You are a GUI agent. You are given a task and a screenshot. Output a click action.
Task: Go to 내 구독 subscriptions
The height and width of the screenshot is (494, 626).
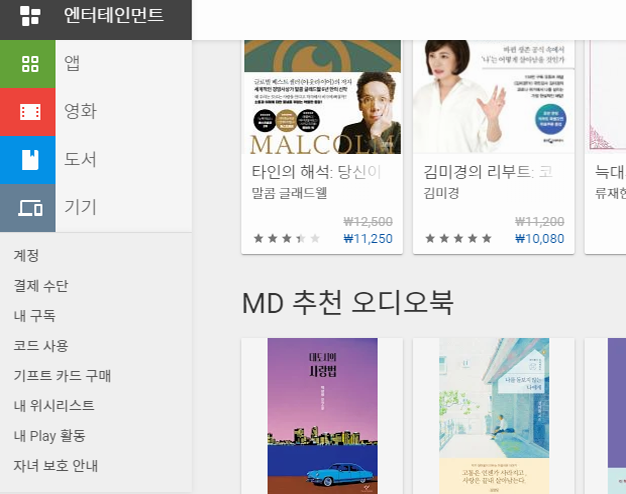[x=35, y=315]
